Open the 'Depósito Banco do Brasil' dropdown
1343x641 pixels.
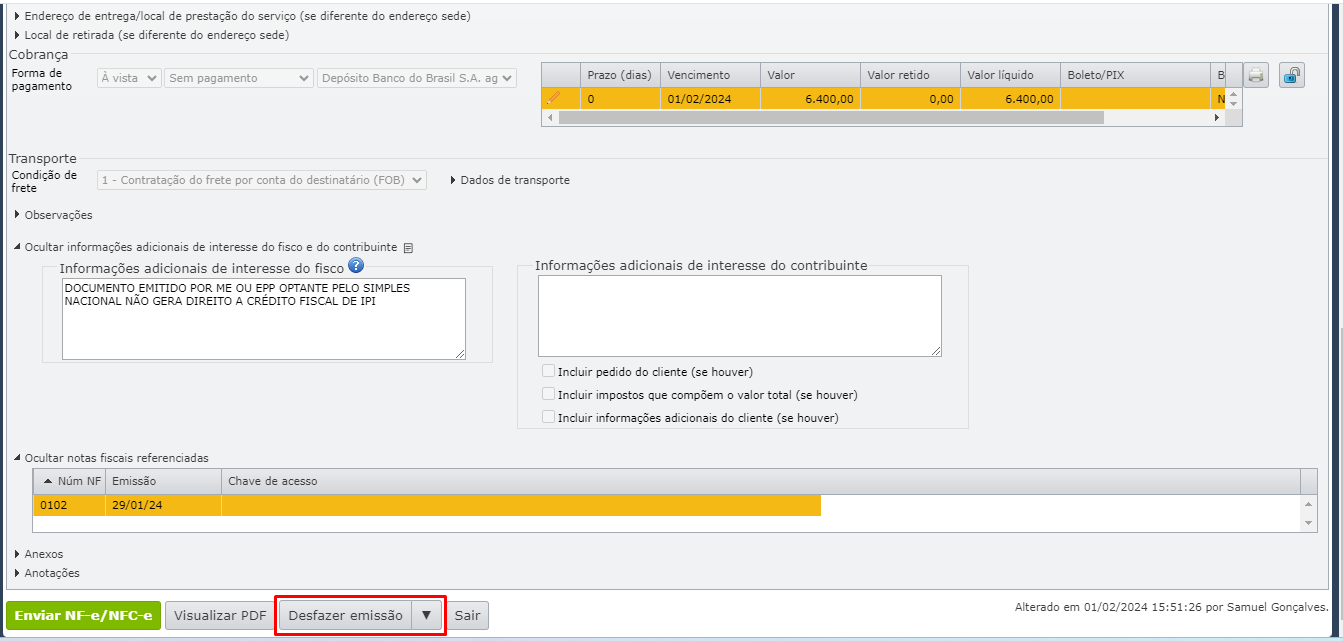(x=417, y=78)
